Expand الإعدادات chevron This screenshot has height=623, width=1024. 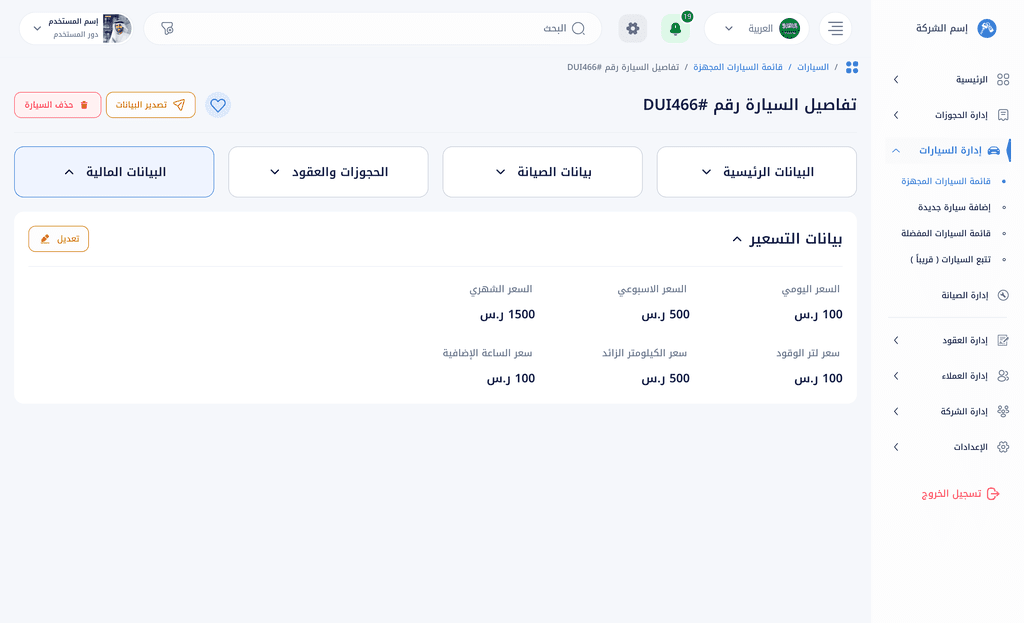896,447
